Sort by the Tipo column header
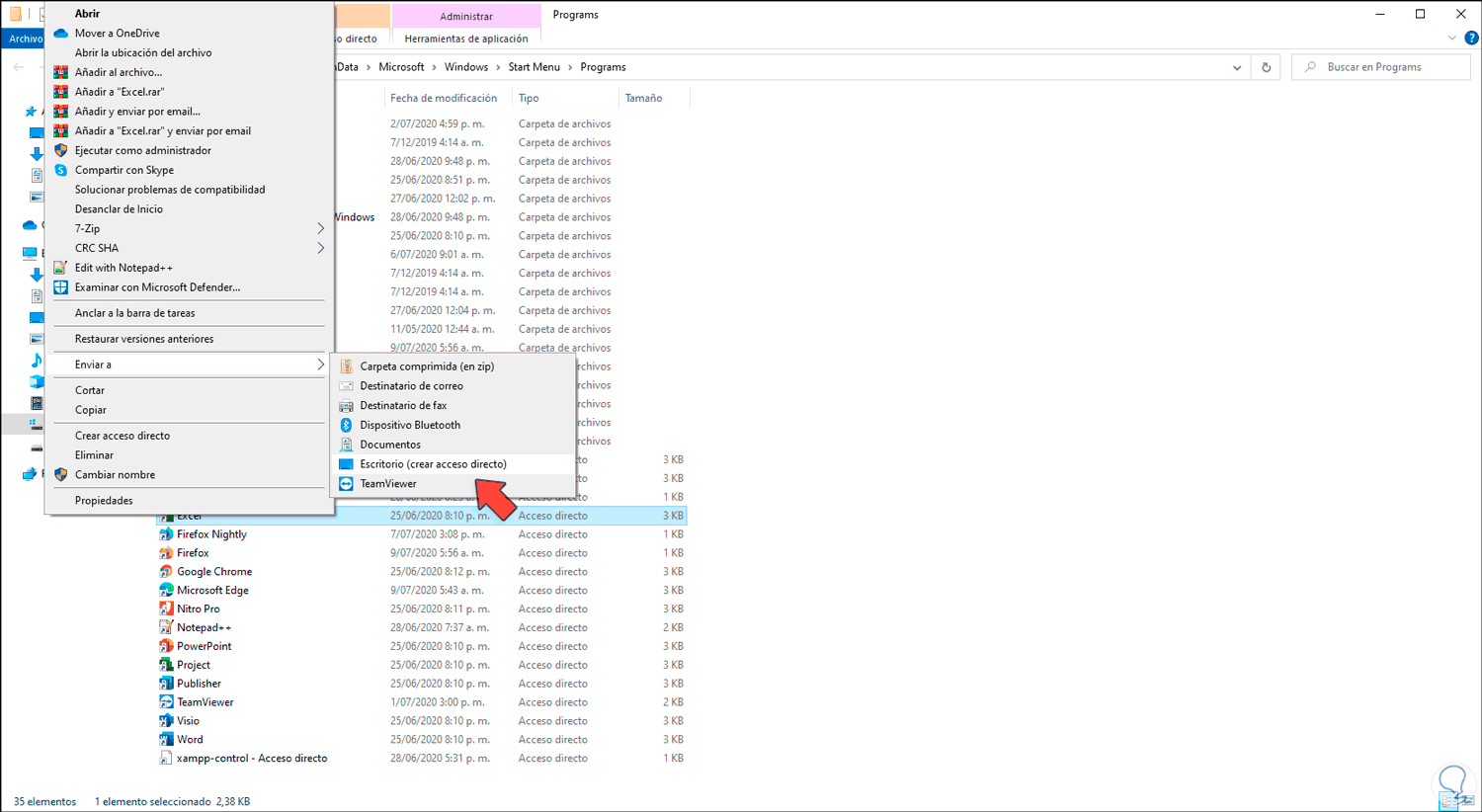This screenshot has width=1482, height=812. (x=529, y=98)
